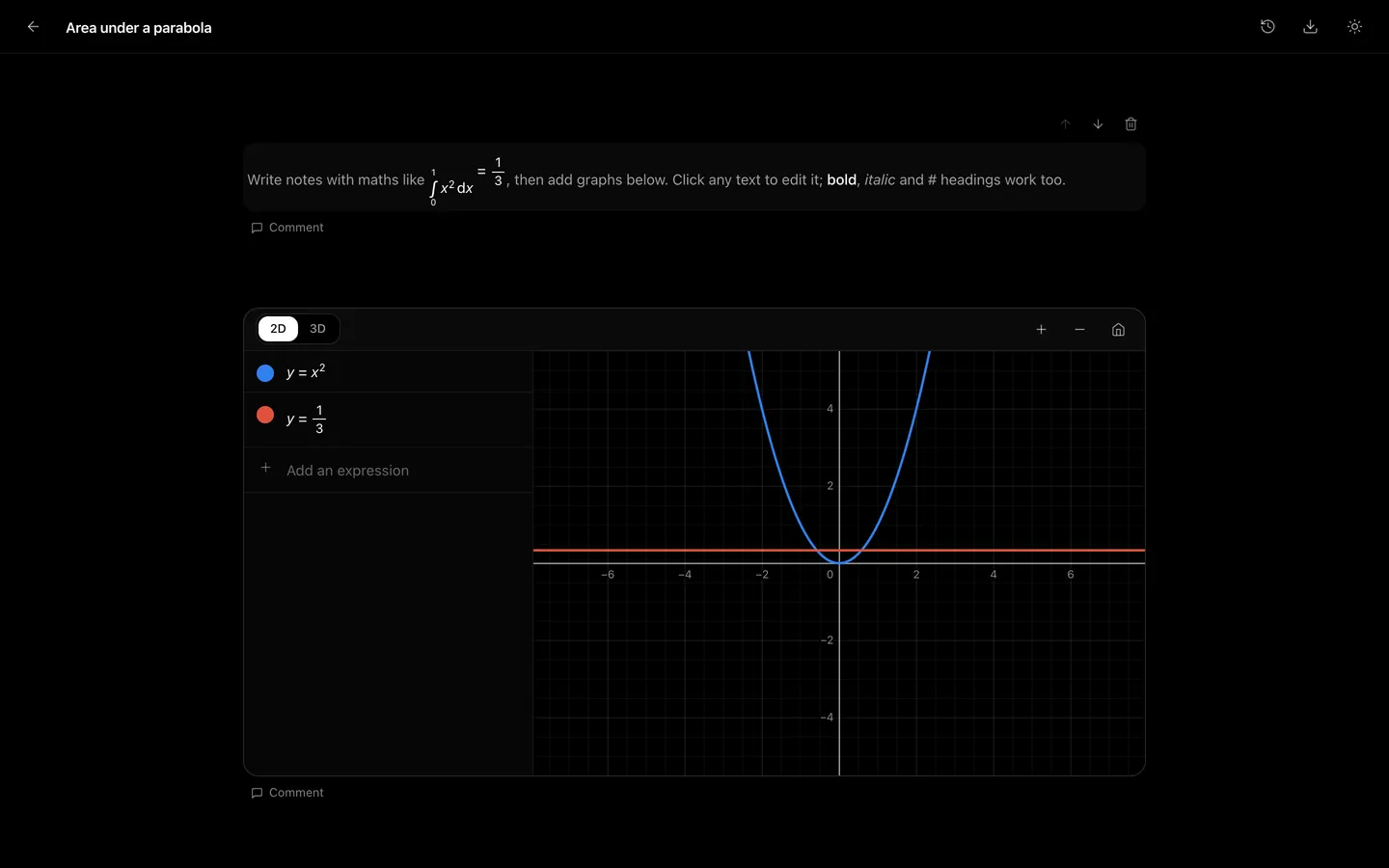1389x868 pixels.
Task: Switch graph to 2D mode
Action: pos(278,329)
